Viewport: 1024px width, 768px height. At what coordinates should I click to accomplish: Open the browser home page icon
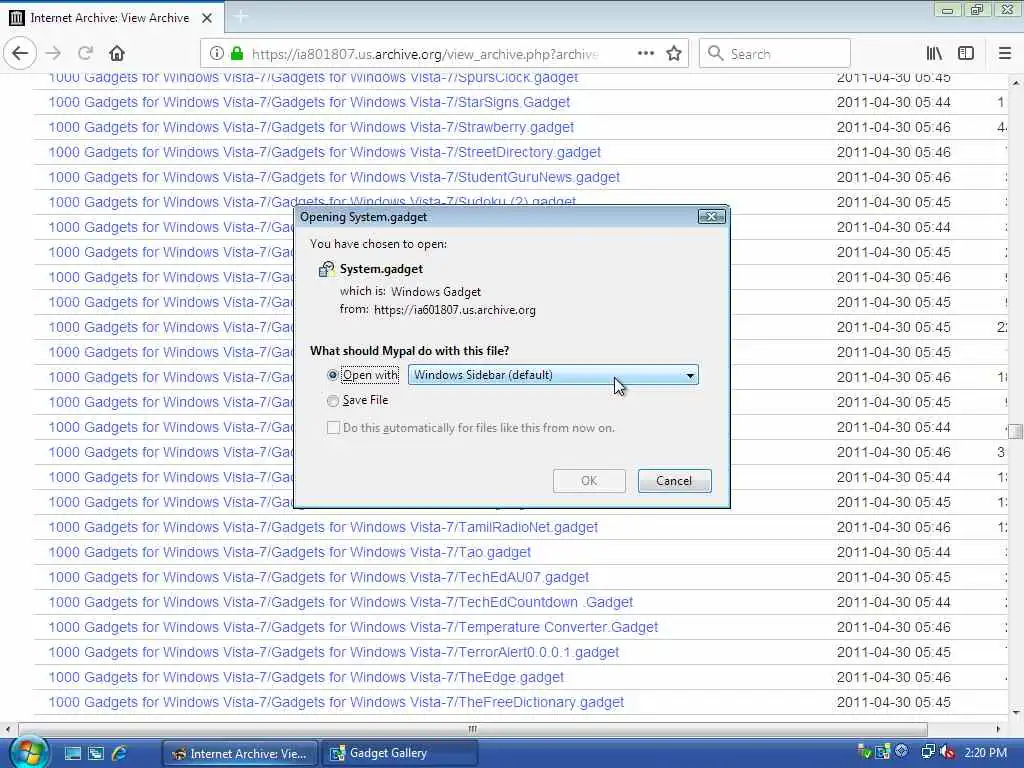[x=117, y=54]
